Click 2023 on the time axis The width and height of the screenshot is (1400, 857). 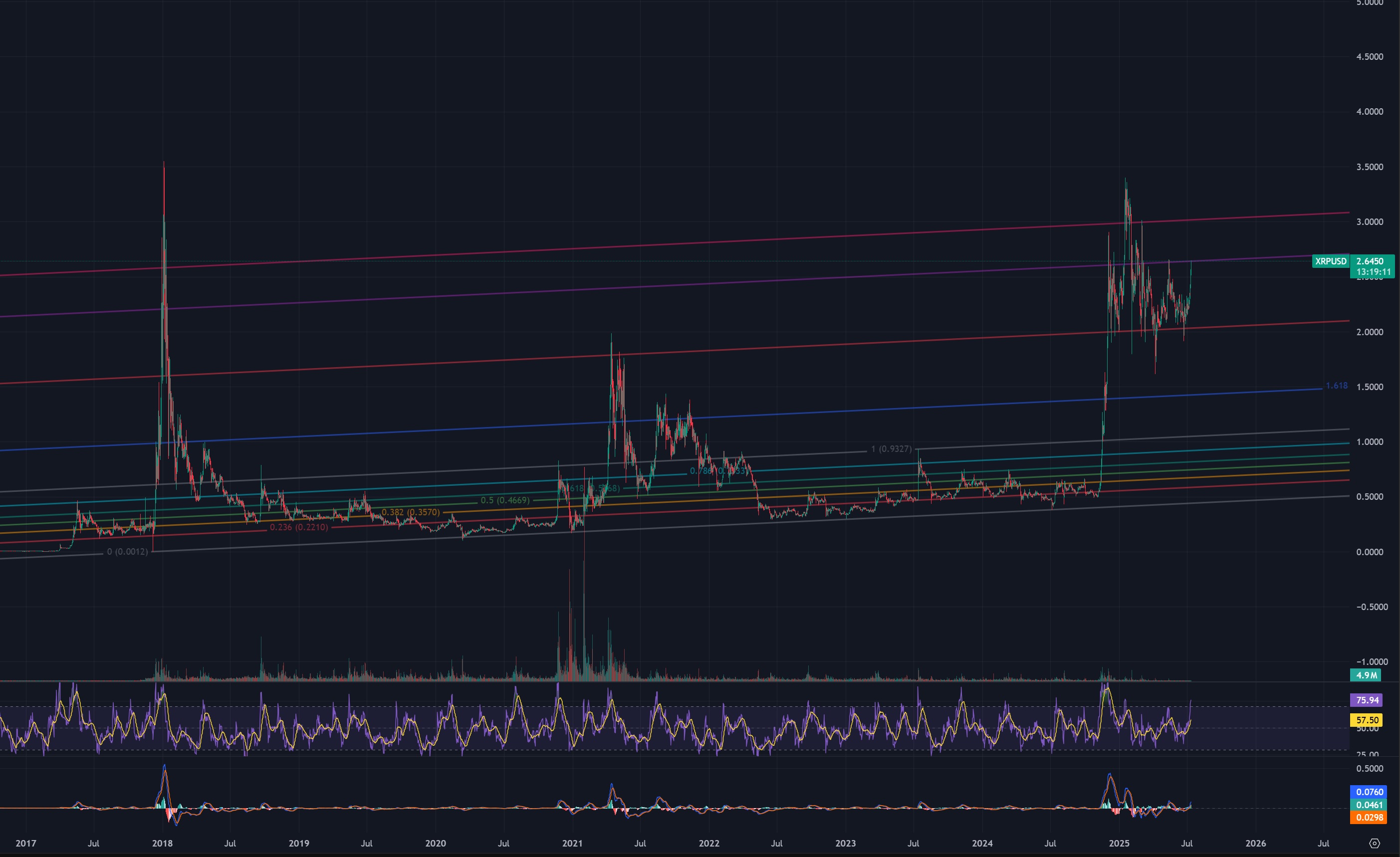coord(846,844)
